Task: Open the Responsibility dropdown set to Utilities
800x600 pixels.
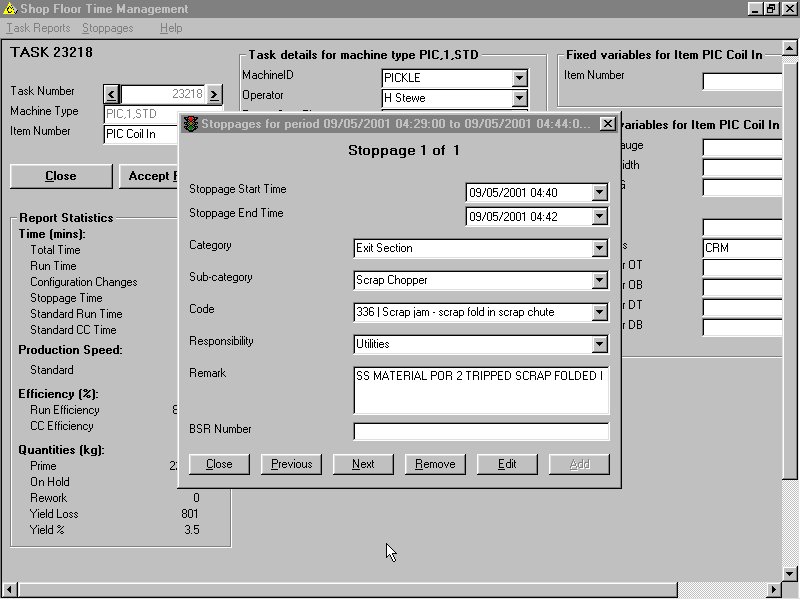Action: tap(599, 345)
